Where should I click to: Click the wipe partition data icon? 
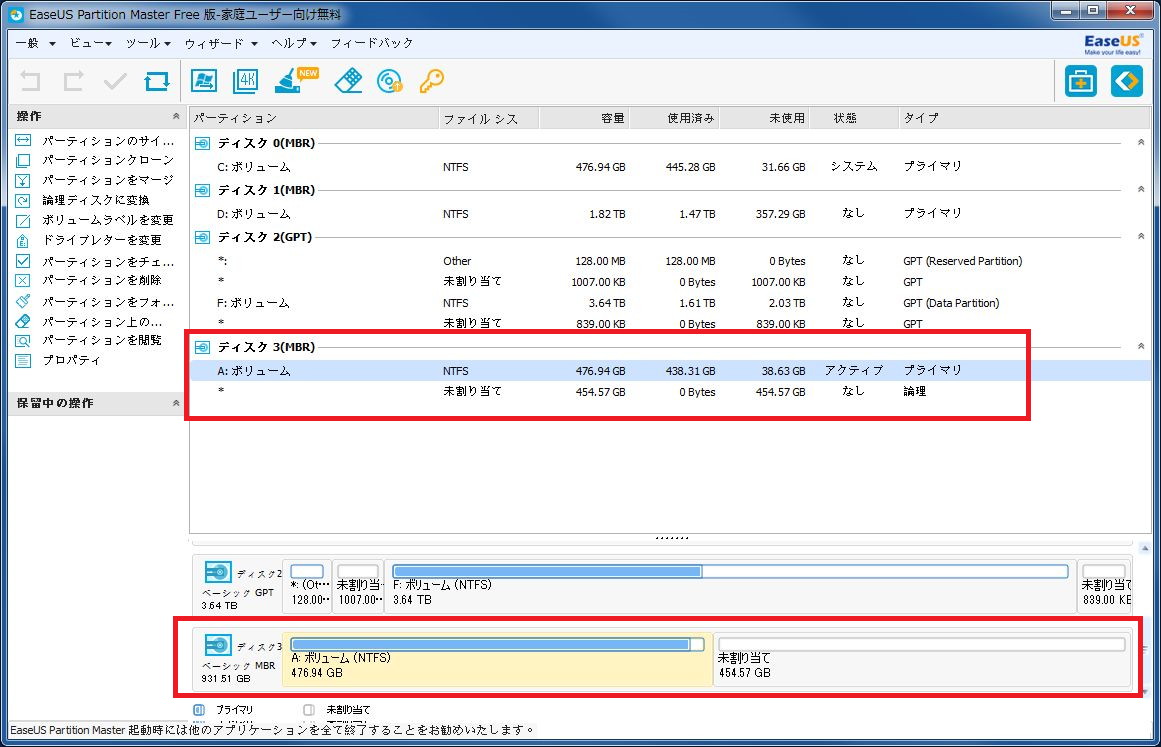coord(23,321)
